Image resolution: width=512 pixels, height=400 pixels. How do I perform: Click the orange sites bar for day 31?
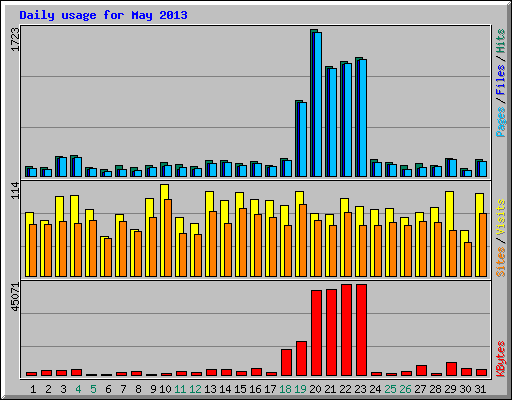(483, 245)
